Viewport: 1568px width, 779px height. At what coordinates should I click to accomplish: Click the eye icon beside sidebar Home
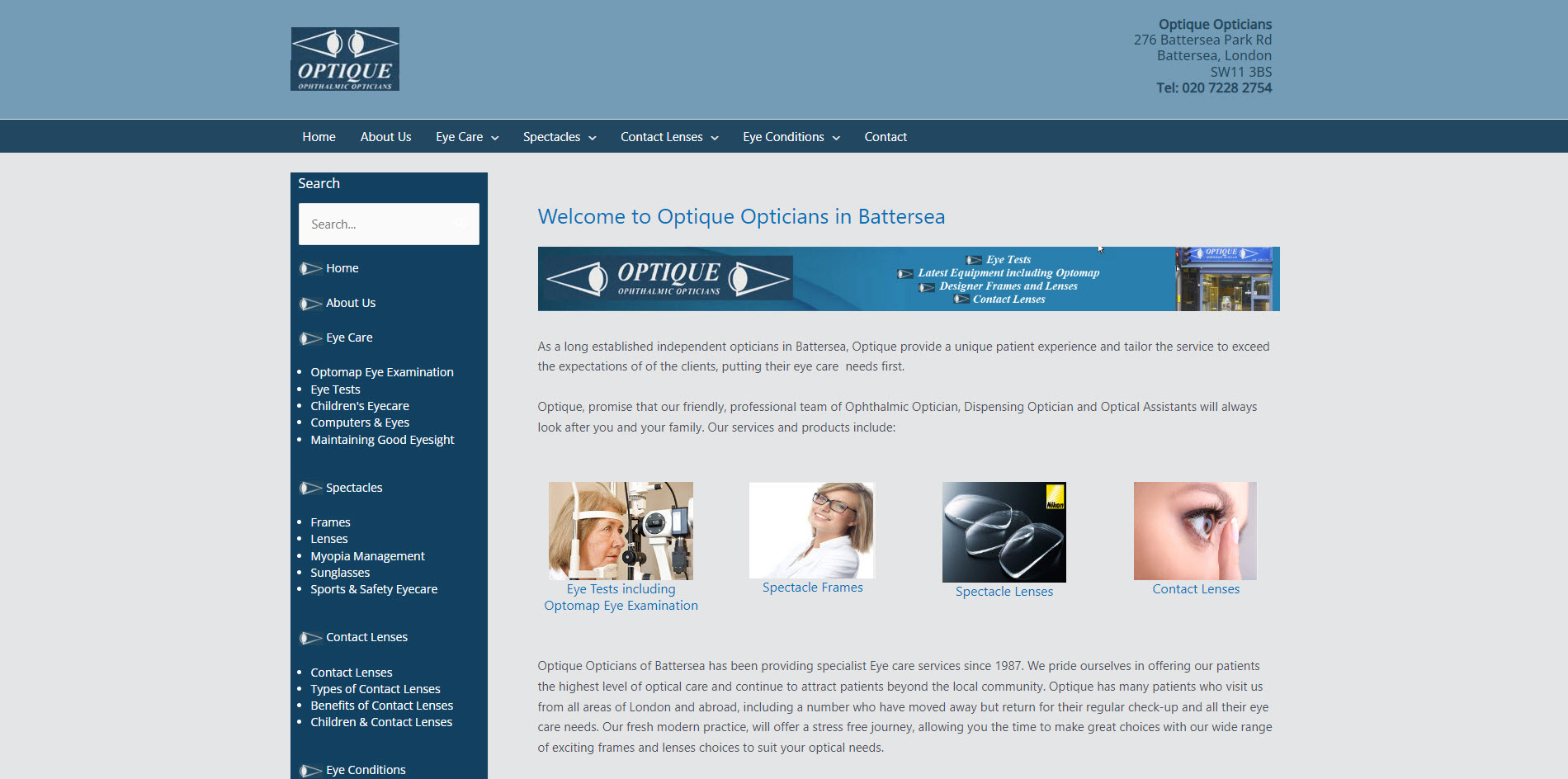pos(310,268)
